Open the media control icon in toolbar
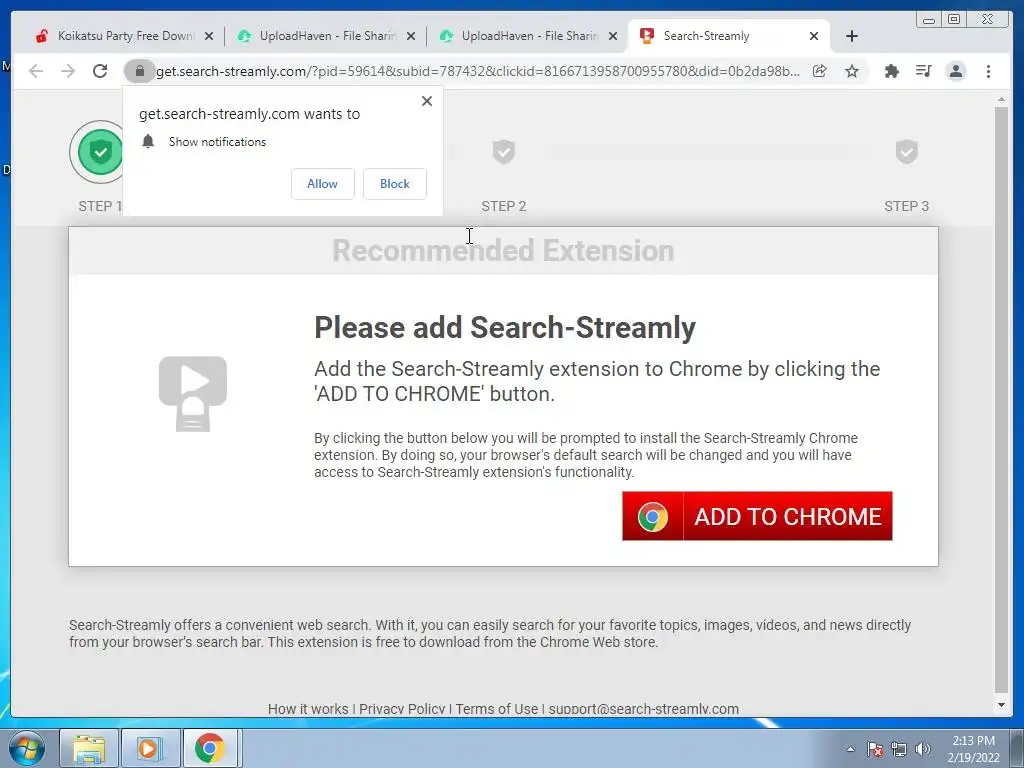The width and height of the screenshot is (1024, 768). pyautogui.click(x=923, y=71)
